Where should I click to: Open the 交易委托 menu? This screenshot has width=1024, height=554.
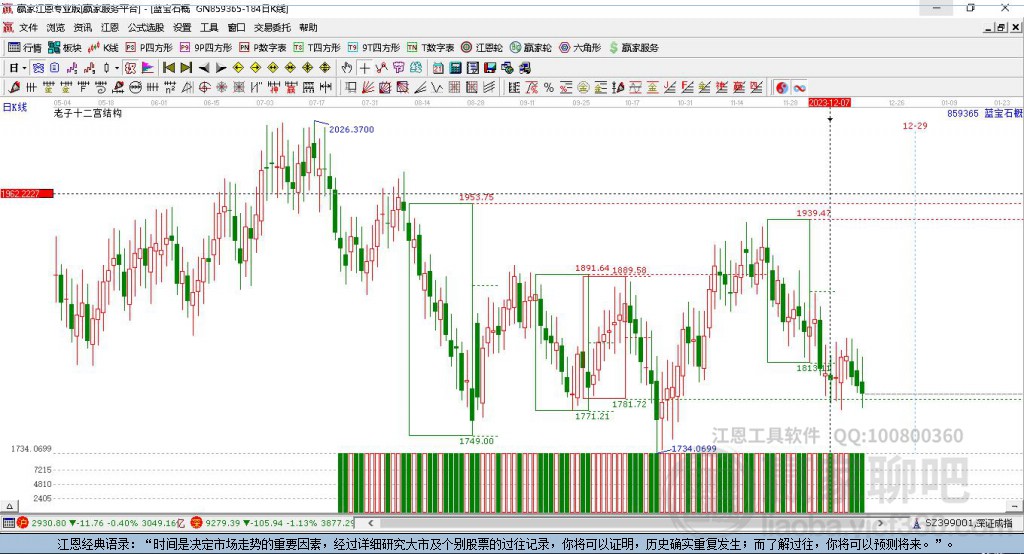(272, 27)
